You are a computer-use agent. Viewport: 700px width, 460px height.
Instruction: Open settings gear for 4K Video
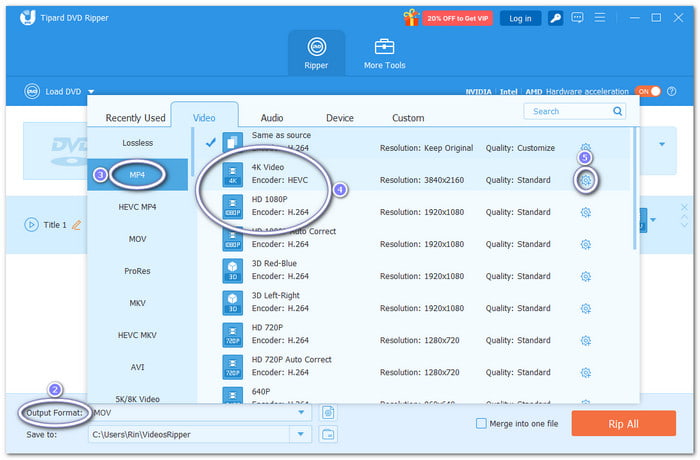pyautogui.click(x=585, y=180)
